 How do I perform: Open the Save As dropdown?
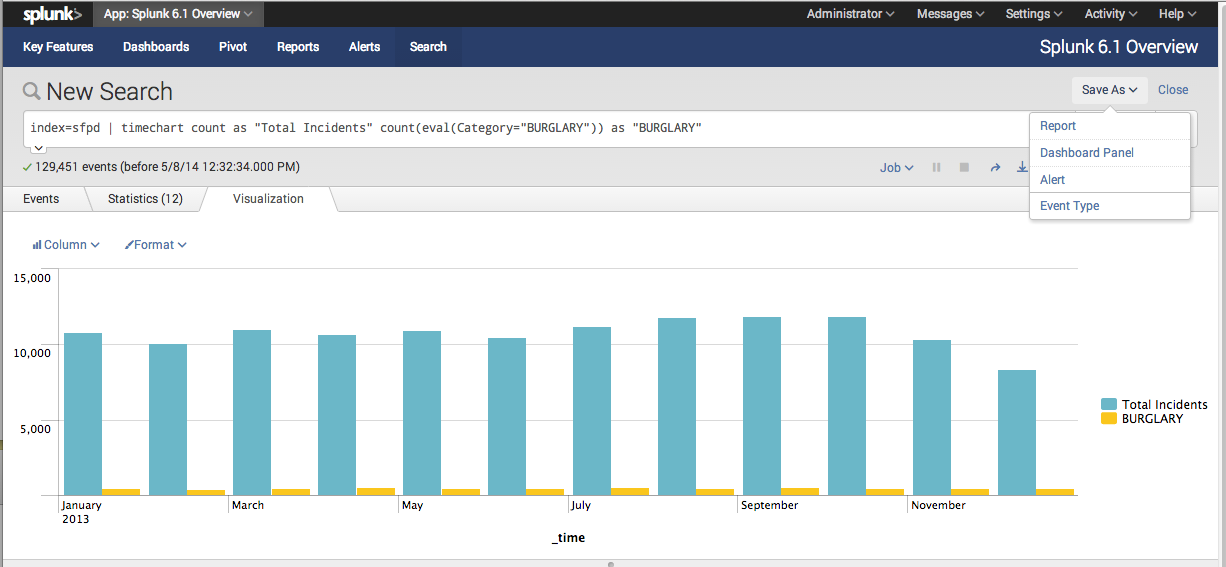point(1109,90)
